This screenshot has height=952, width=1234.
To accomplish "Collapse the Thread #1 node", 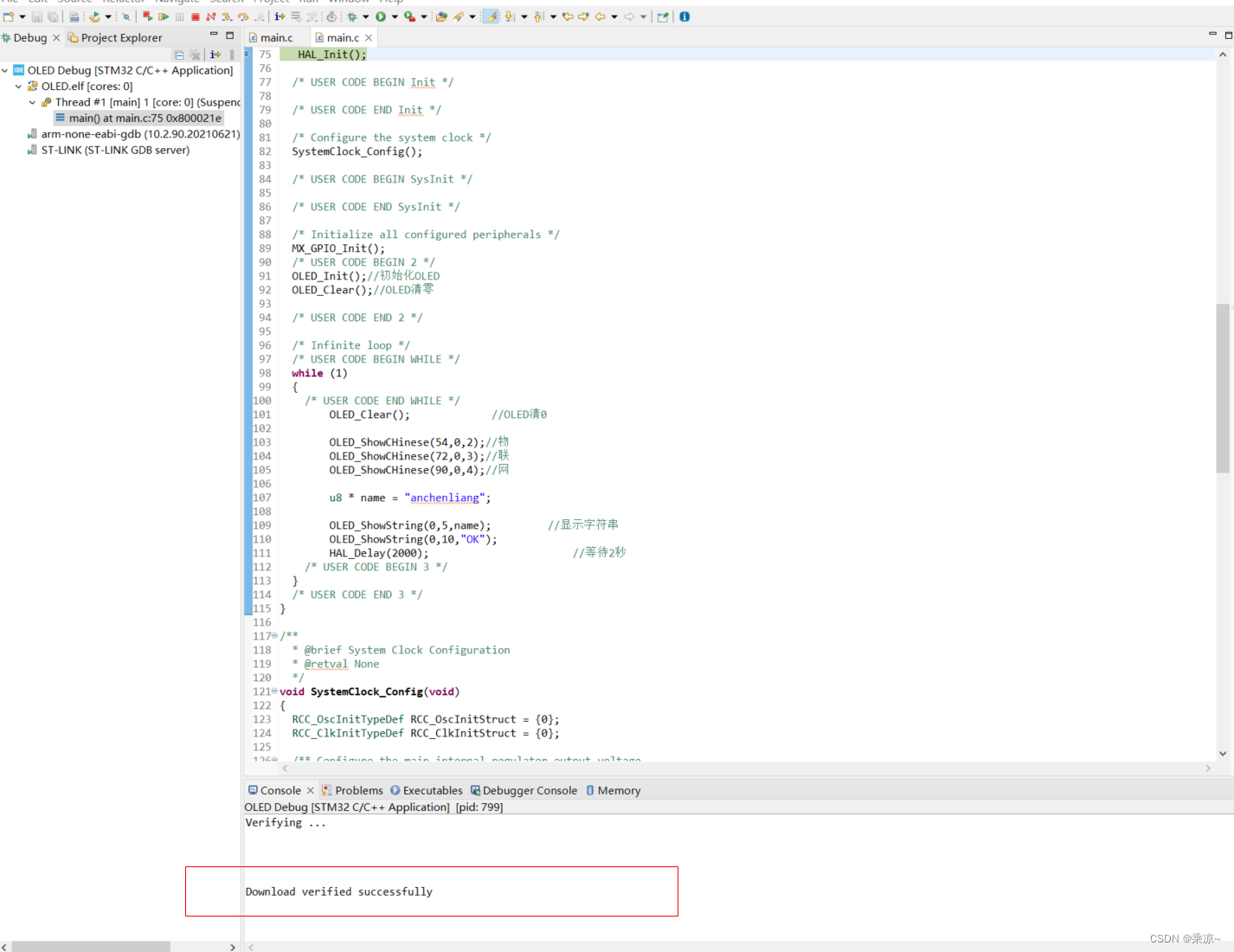I will click(x=32, y=102).
